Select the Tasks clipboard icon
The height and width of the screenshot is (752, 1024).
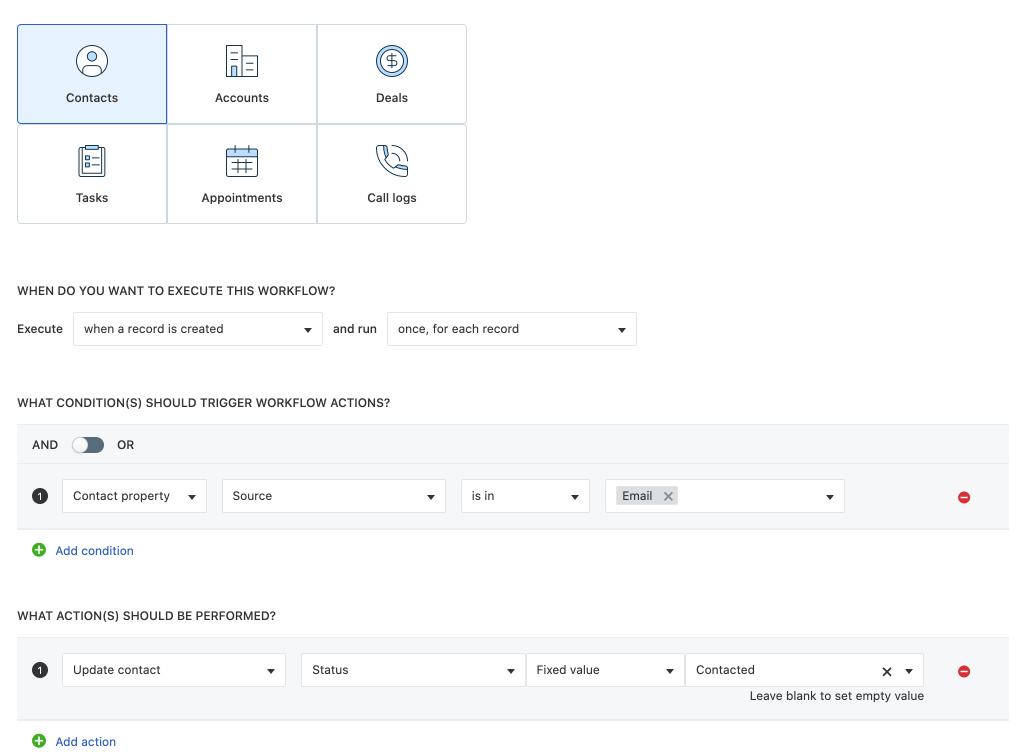[x=92, y=161]
